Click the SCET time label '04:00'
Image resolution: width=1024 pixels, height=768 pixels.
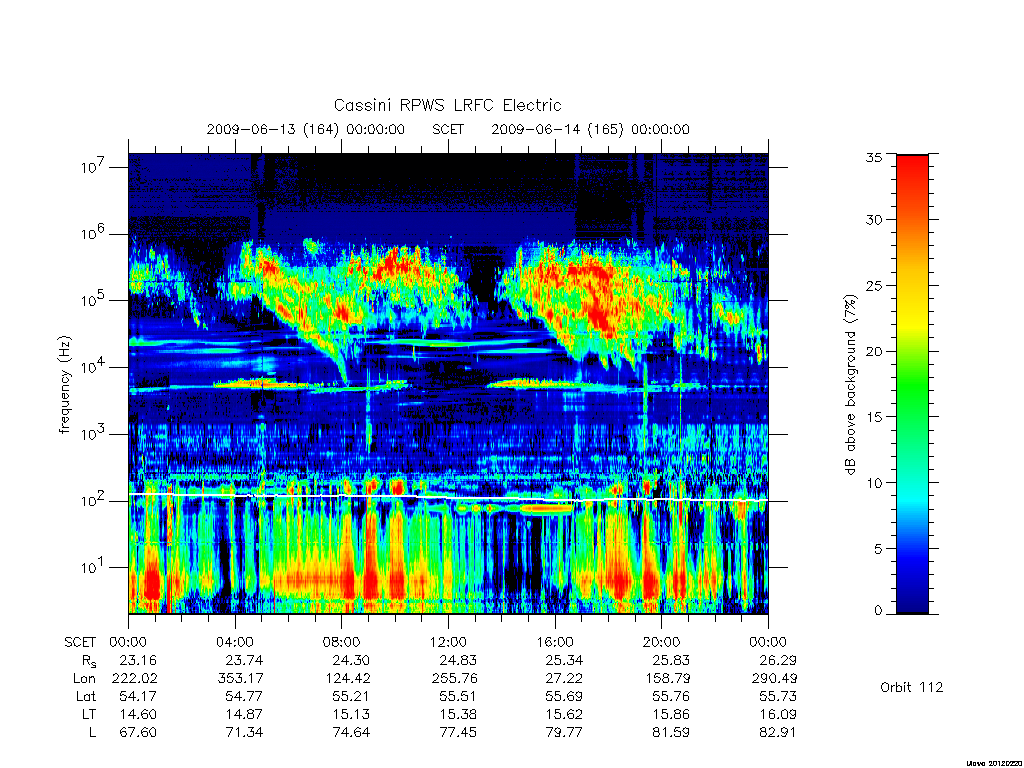coord(234,642)
